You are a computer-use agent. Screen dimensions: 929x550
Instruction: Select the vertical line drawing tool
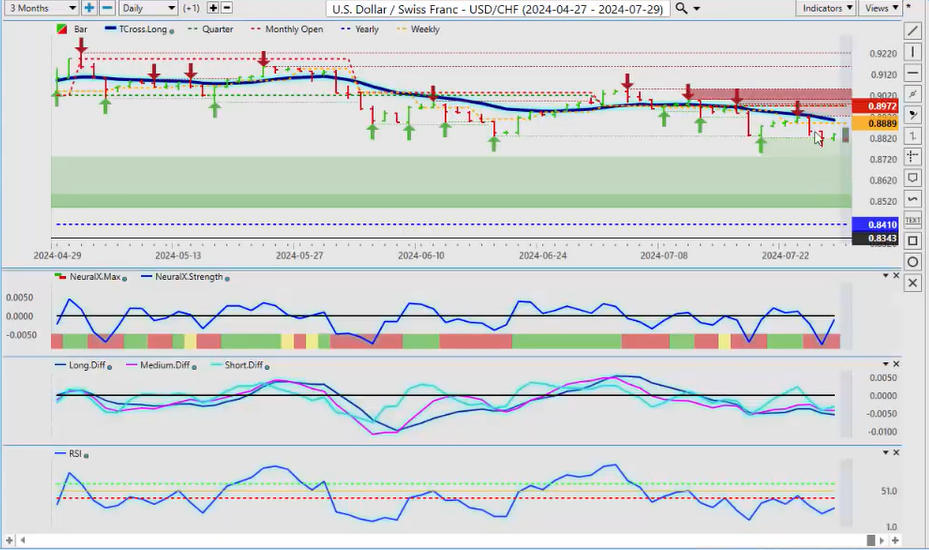pyautogui.click(x=913, y=52)
